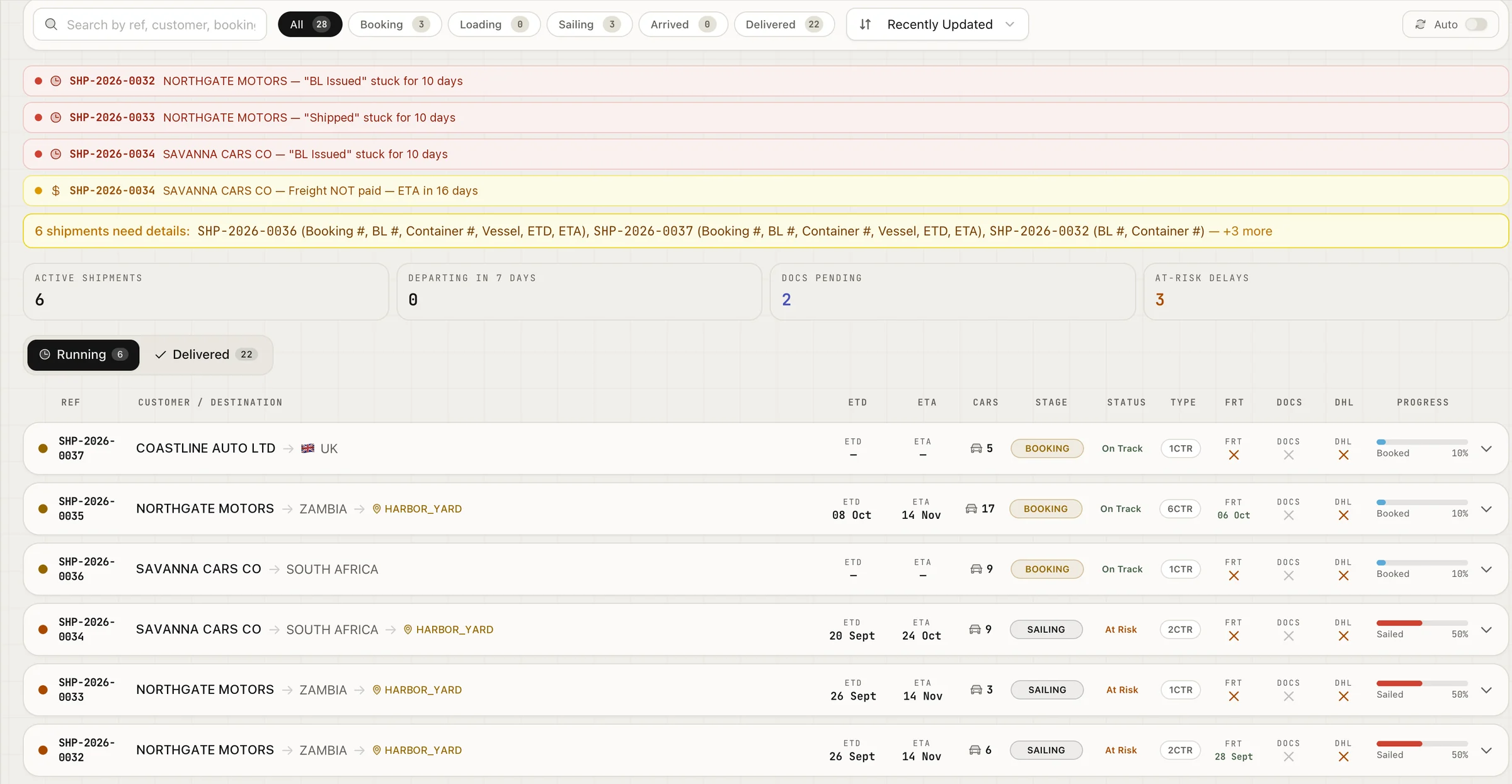This screenshot has height=784, width=1512.
Task: Click the car icon in SHP-2026-0033 row
Action: (976, 690)
